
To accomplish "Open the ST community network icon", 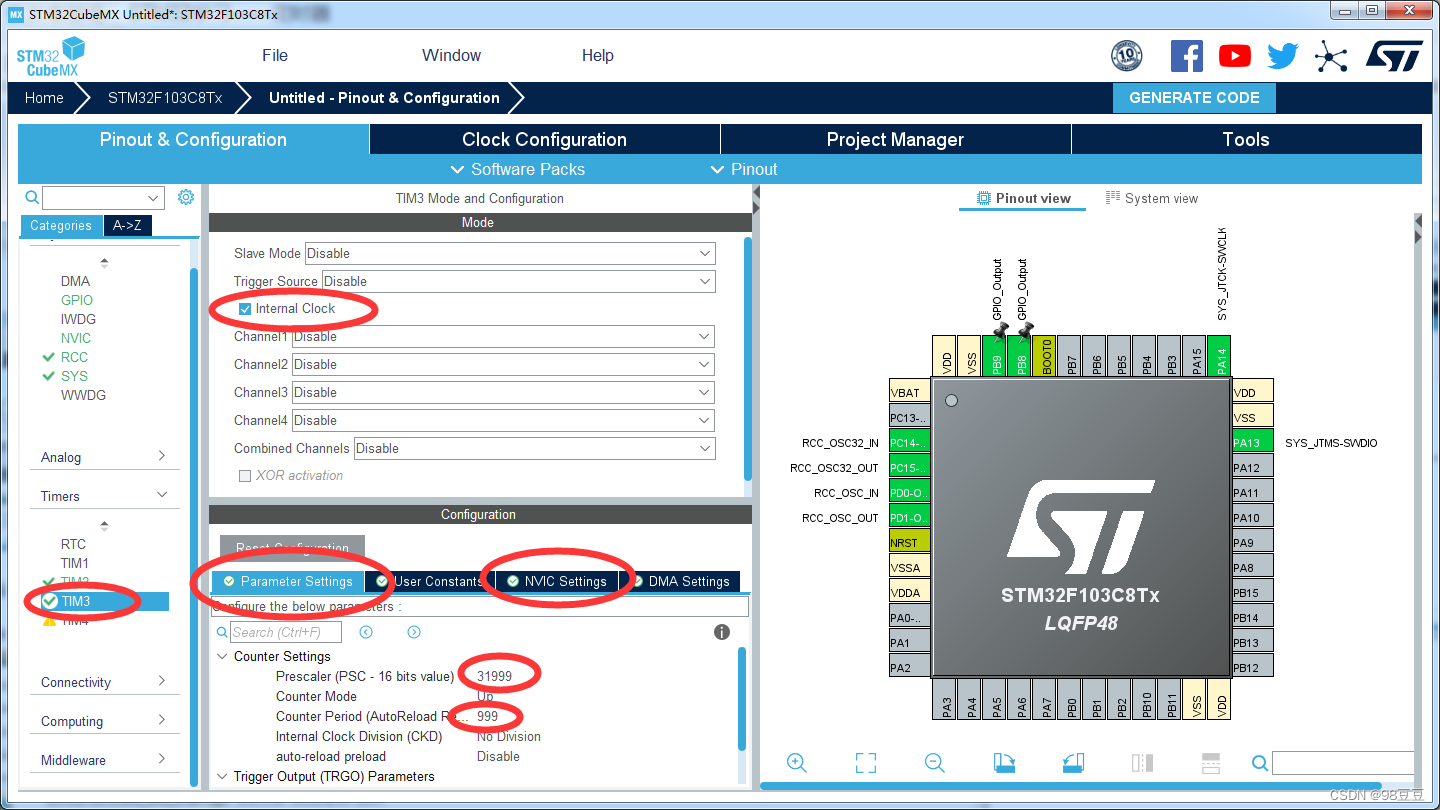I will pos(1331,57).
